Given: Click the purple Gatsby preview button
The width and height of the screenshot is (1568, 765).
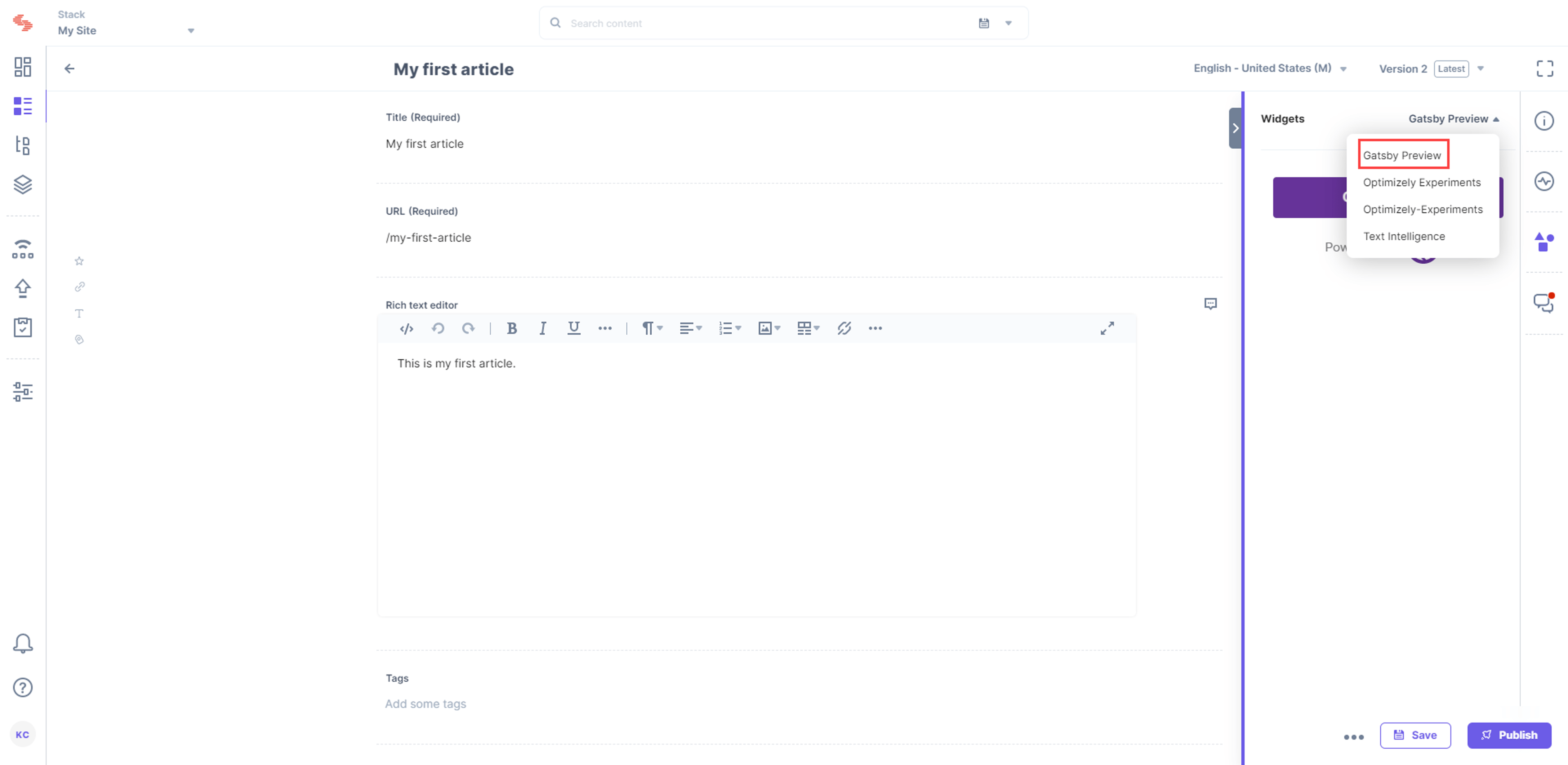Looking at the screenshot, I should click(x=1388, y=197).
